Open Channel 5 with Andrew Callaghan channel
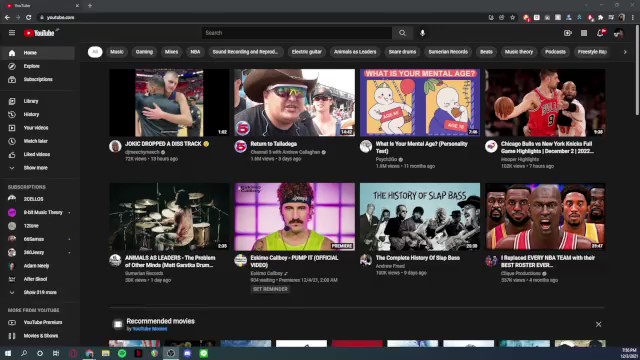 tap(285, 152)
